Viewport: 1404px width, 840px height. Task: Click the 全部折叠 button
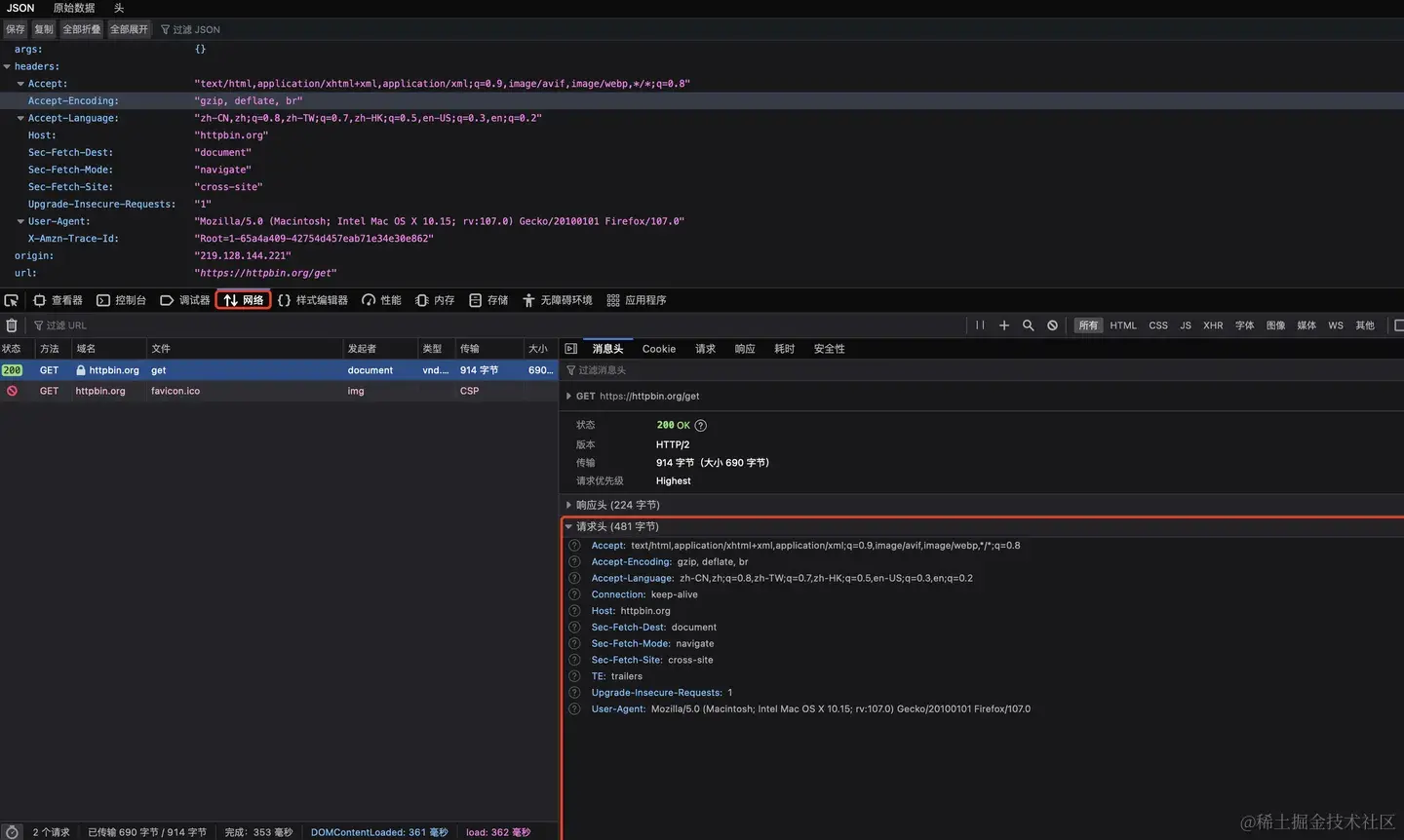click(x=82, y=29)
